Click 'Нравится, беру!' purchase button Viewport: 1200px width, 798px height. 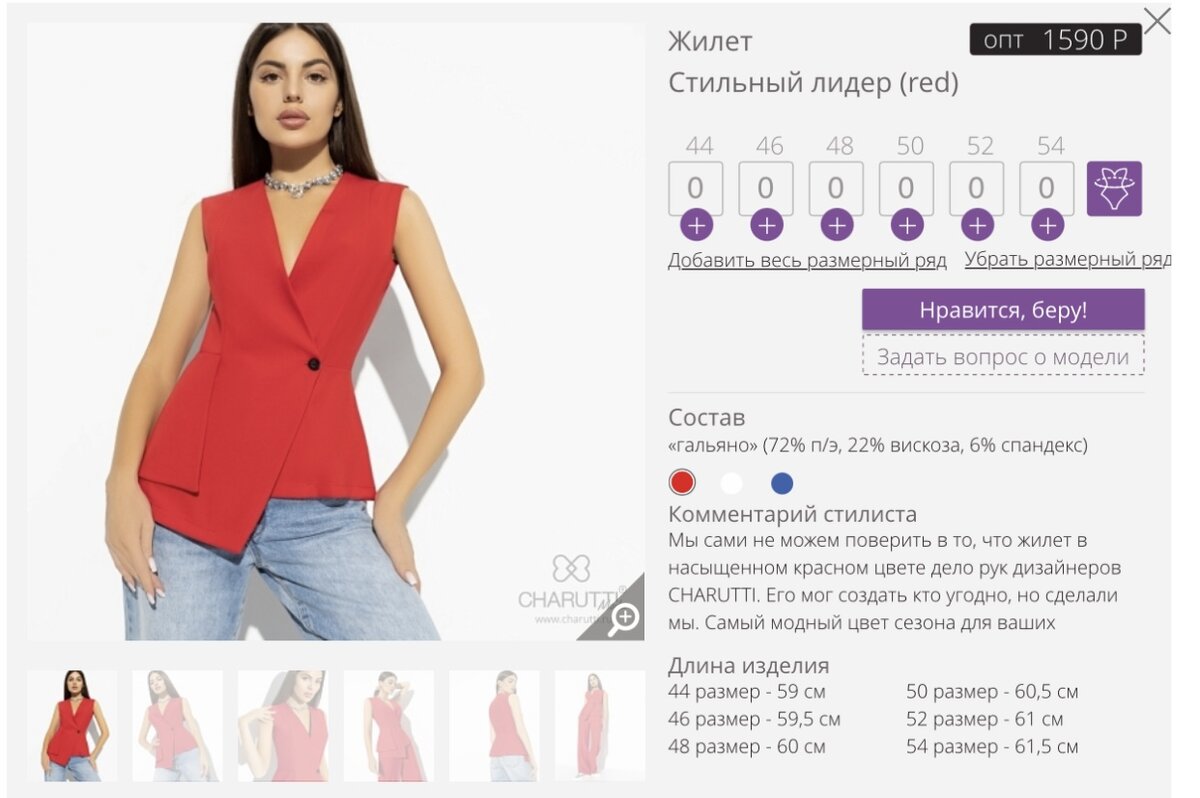click(x=1003, y=310)
